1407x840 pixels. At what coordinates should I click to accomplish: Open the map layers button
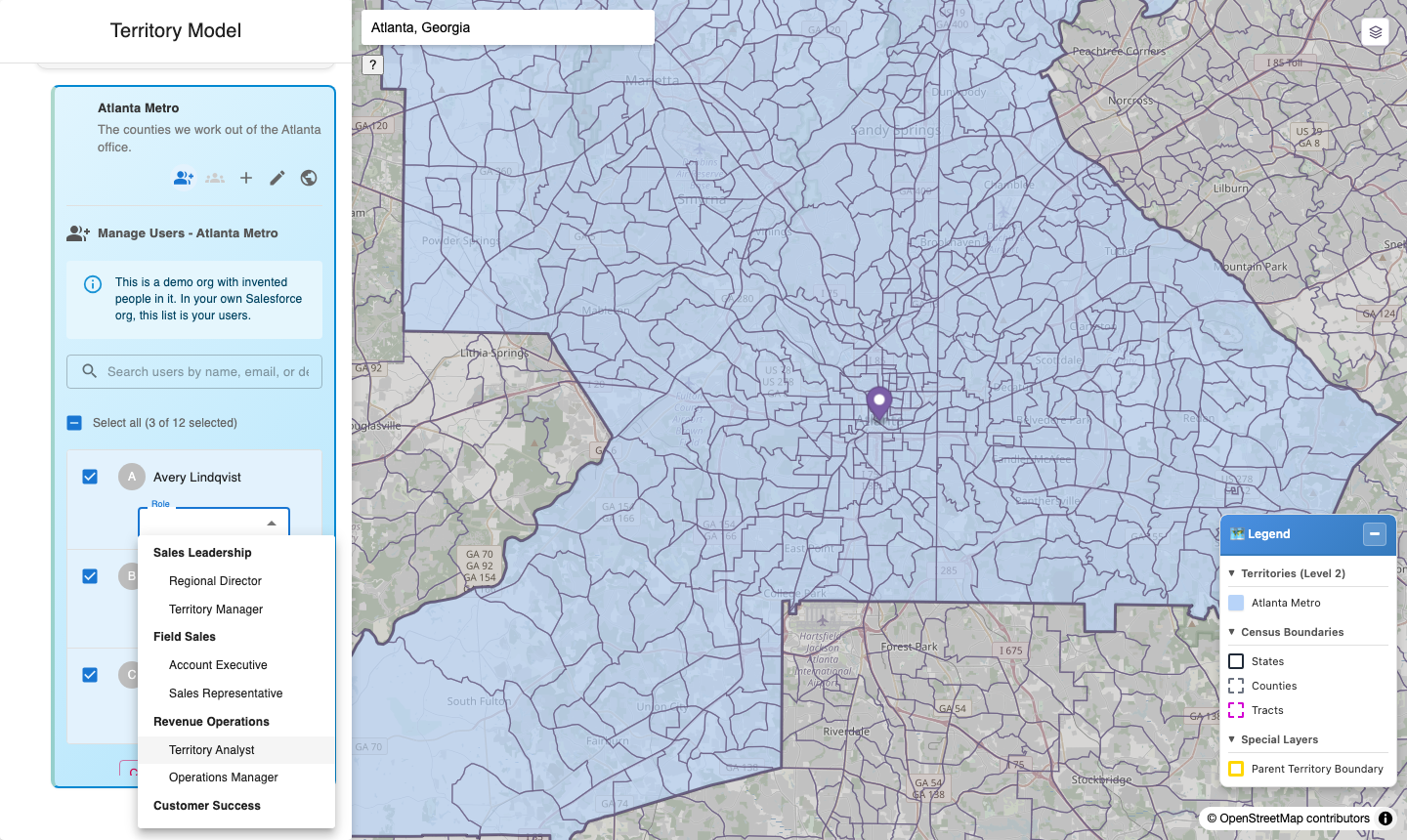[1376, 32]
